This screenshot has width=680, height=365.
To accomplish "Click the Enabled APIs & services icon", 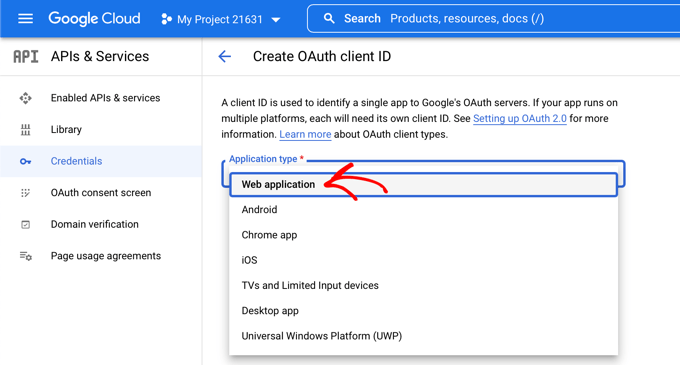I will [26, 98].
